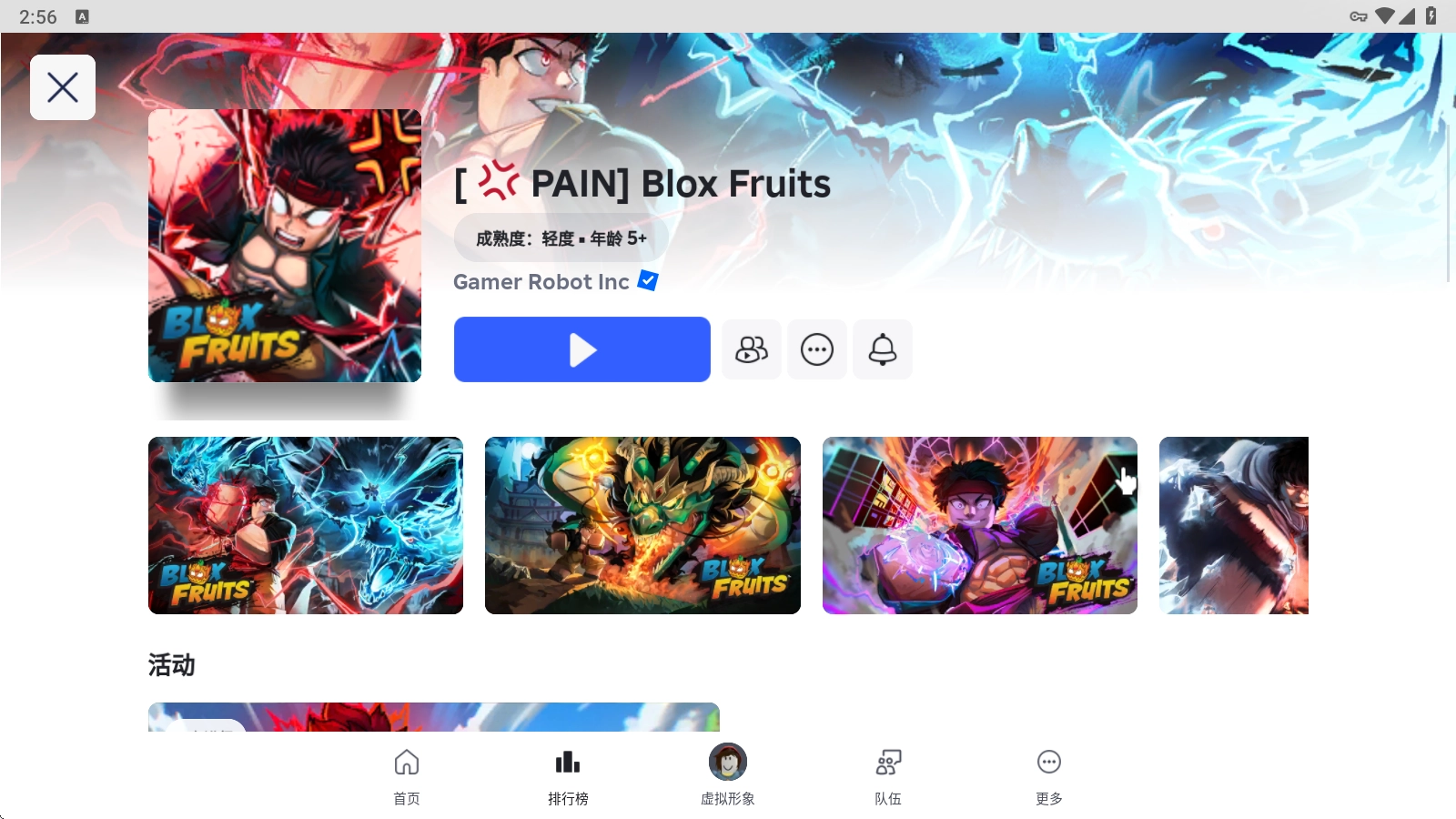Screen dimensions: 1456x819
Task: Toggle the notification bell for this game
Action: point(883,349)
